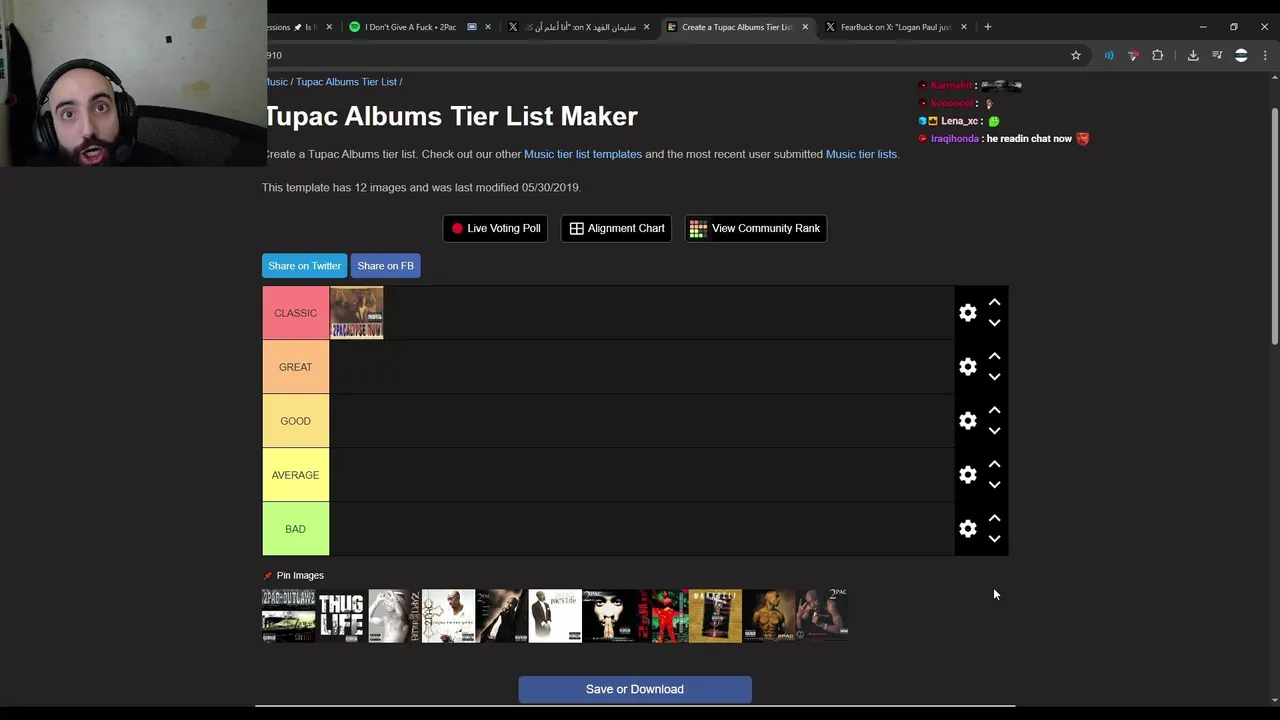
Task: Open Music breadcrumb link
Action: tap(276, 82)
